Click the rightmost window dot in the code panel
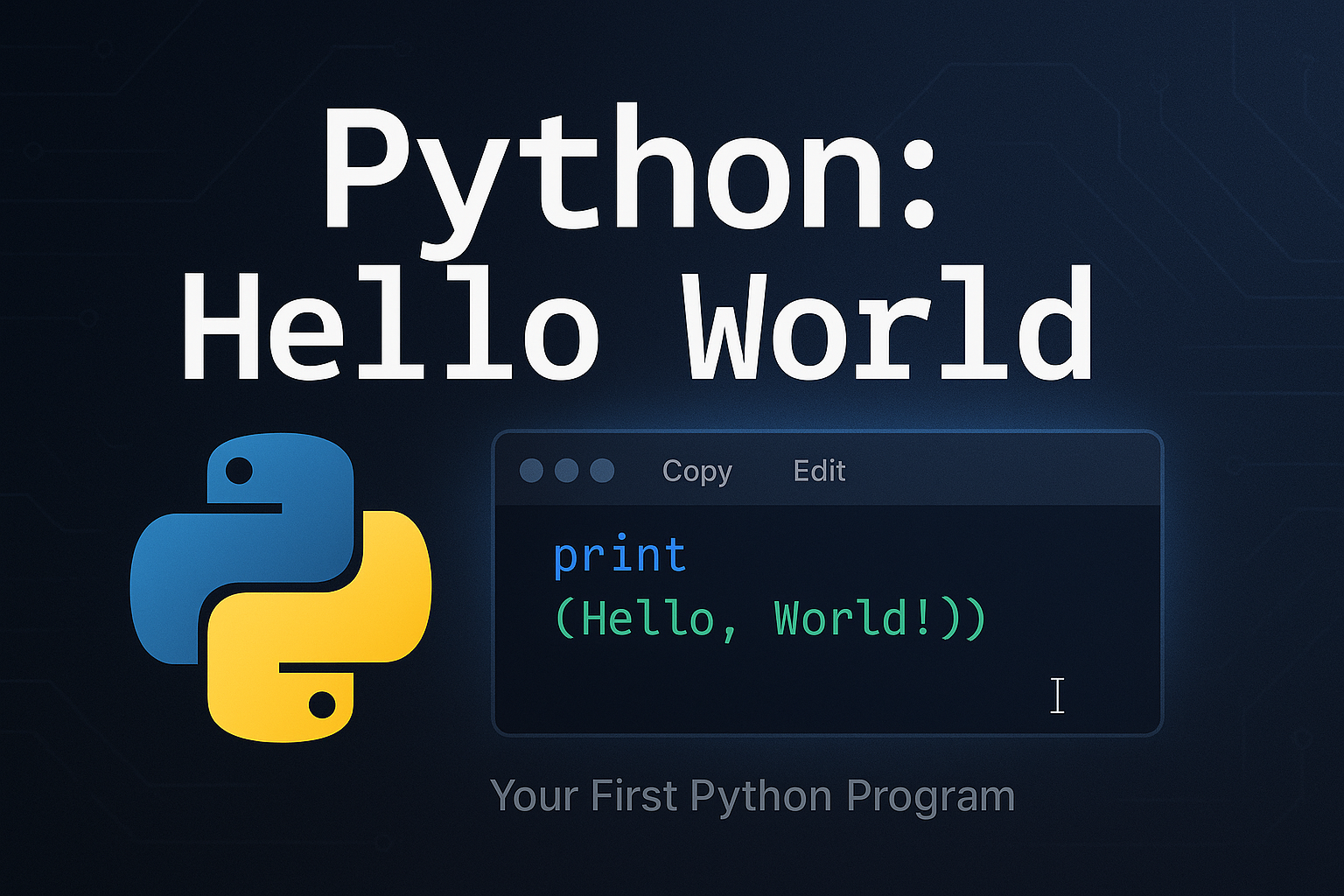This screenshot has width=1344, height=896. (602, 471)
